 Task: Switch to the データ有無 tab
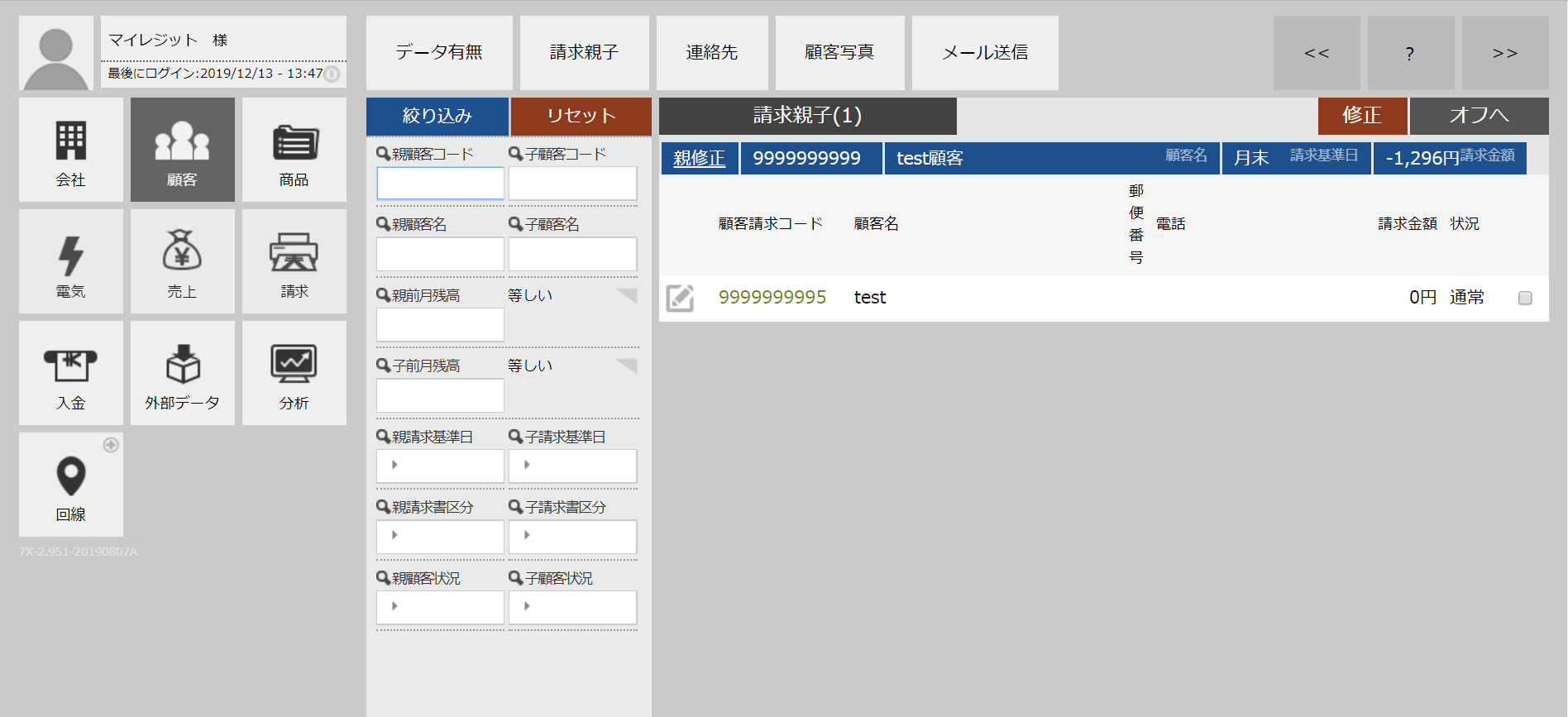point(439,53)
